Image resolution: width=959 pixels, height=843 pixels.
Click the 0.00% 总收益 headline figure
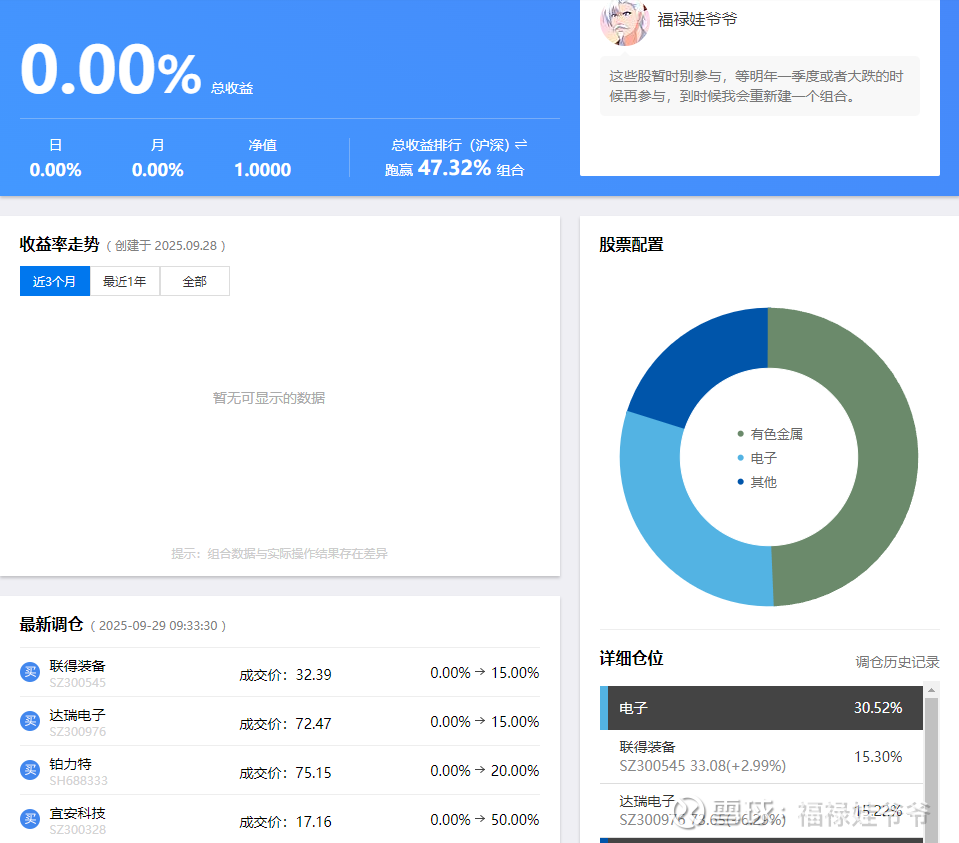pos(111,69)
